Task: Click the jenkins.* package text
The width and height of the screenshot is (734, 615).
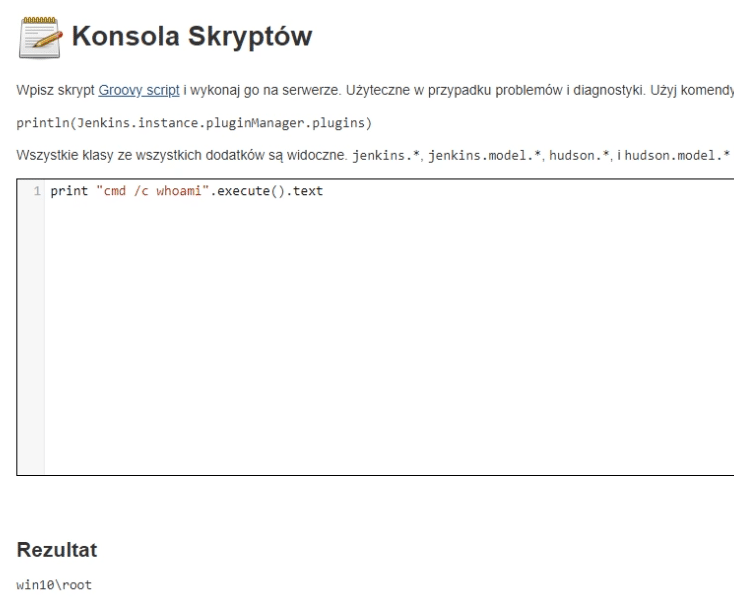Action: [x=386, y=155]
